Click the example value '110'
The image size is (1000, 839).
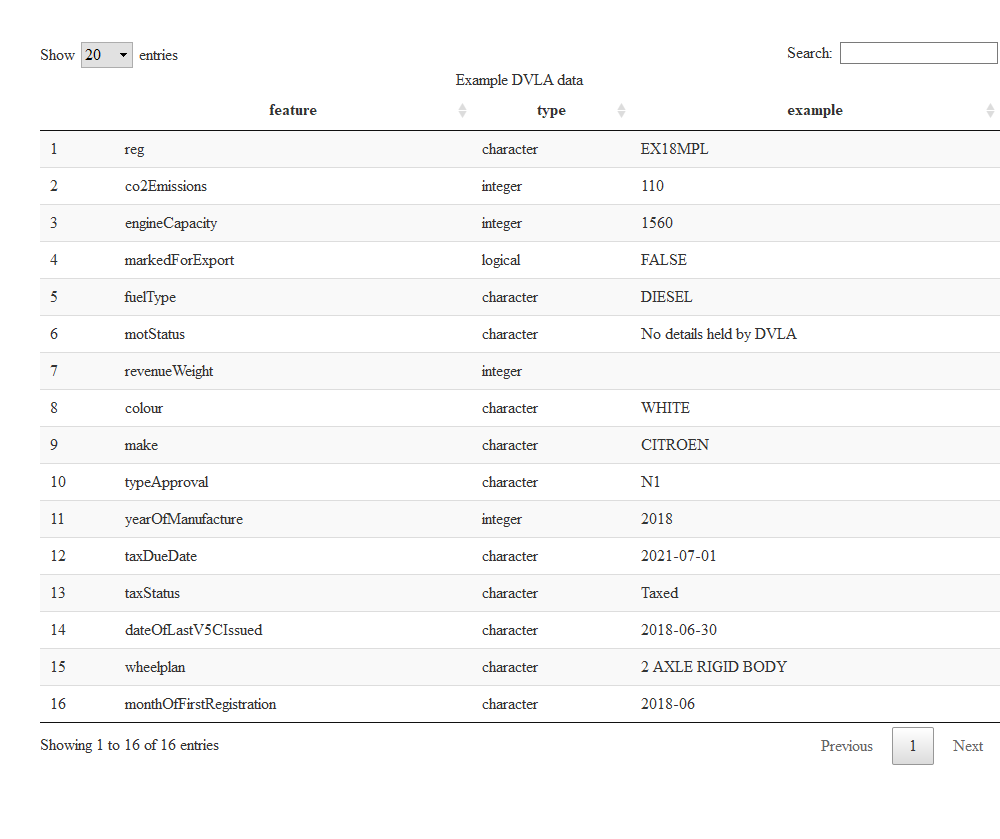652,186
